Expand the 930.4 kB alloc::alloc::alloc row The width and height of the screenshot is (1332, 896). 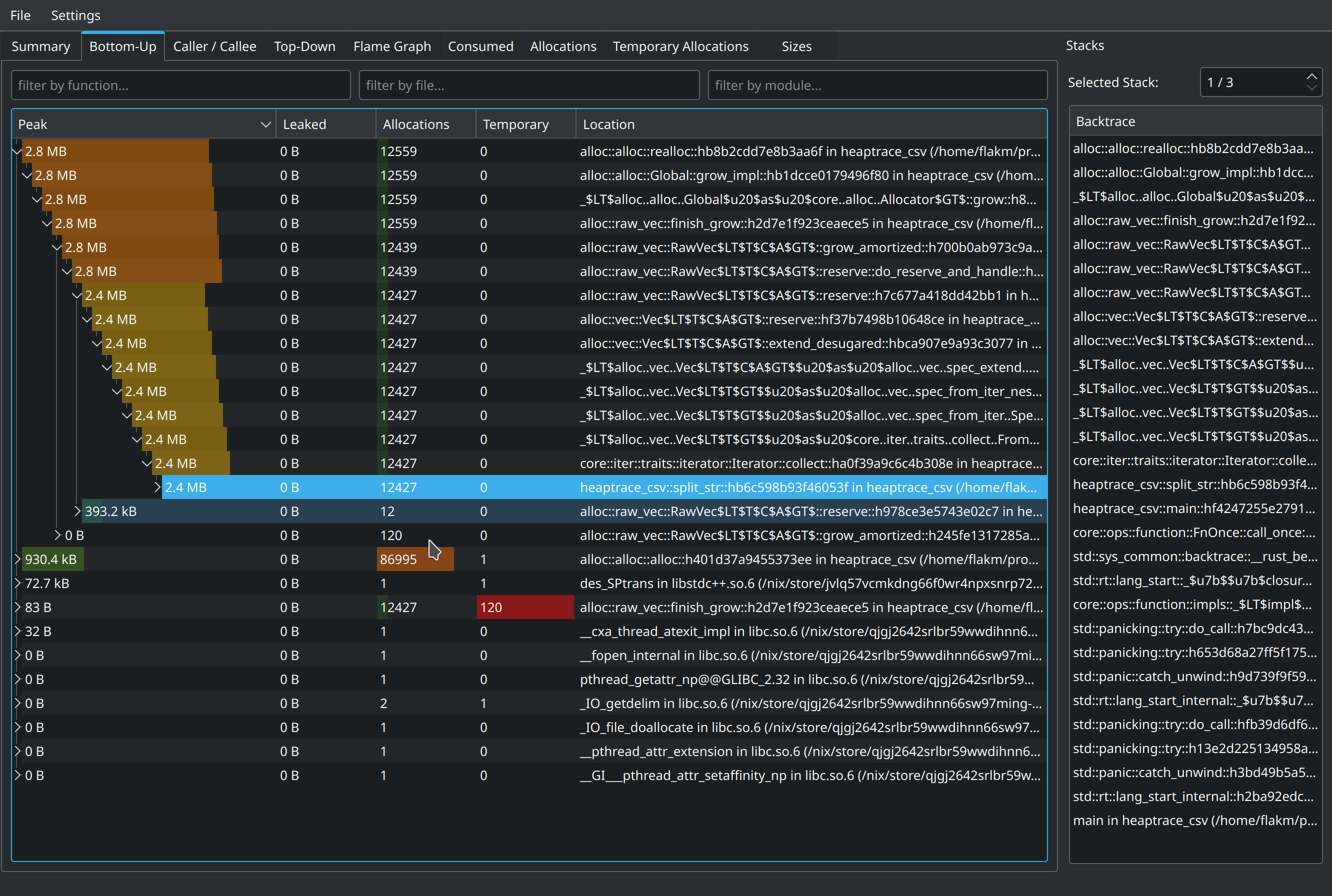pyautogui.click(x=17, y=559)
